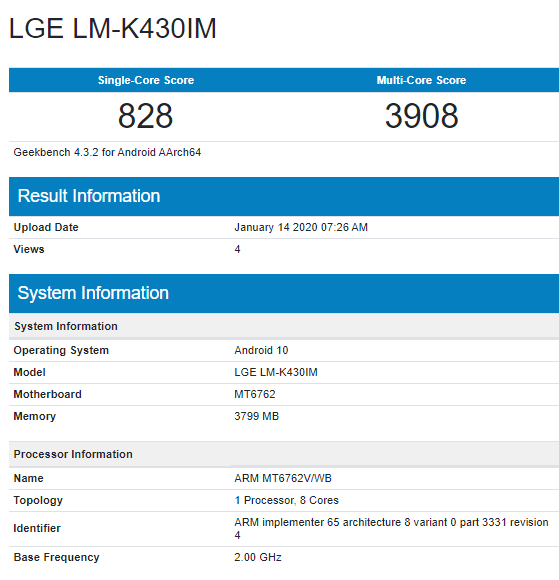Click the date January 14 2020 07:26 AM
This screenshot has width=559, height=580.
pos(301,227)
